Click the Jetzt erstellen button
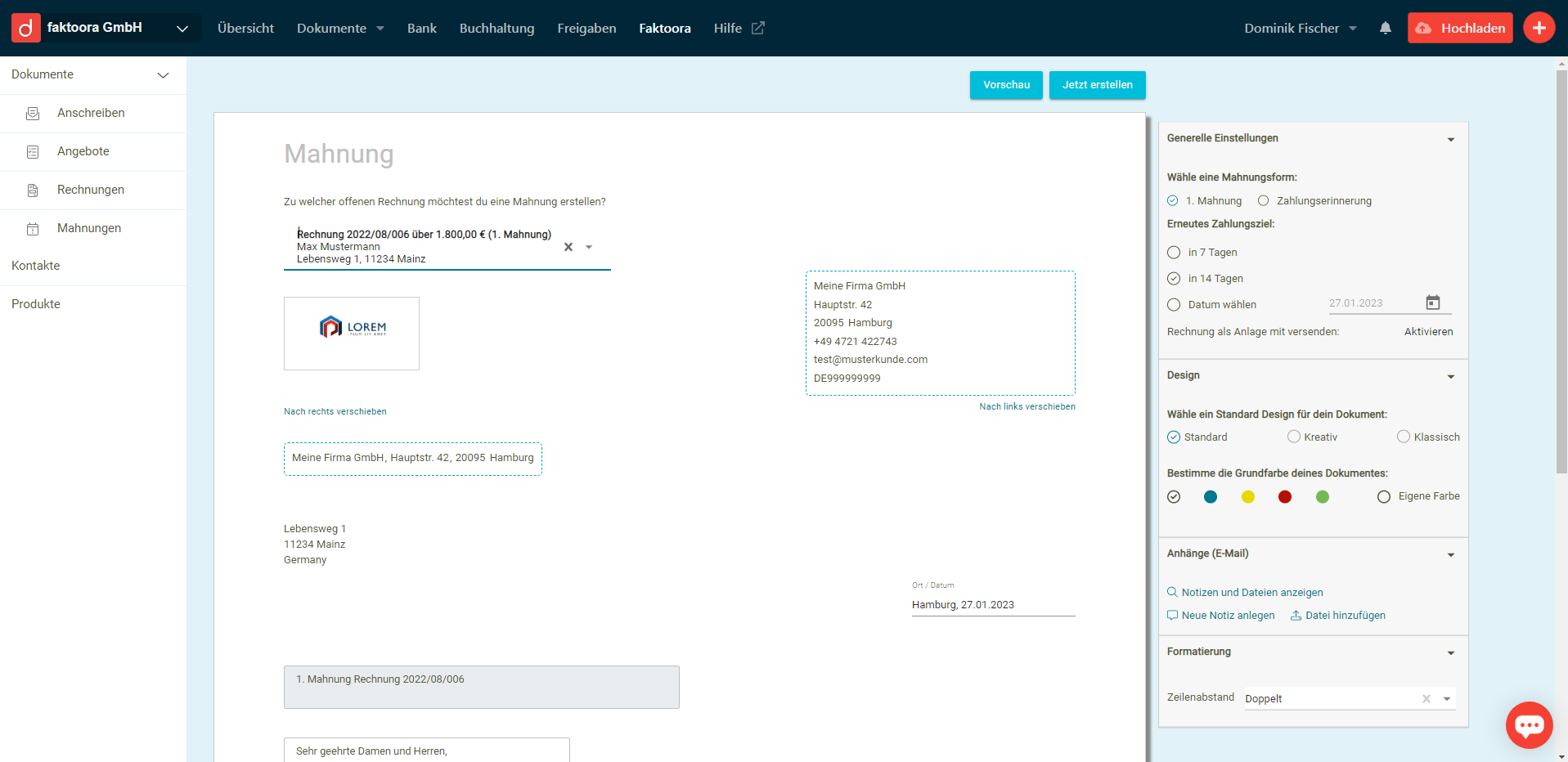 (x=1097, y=85)
